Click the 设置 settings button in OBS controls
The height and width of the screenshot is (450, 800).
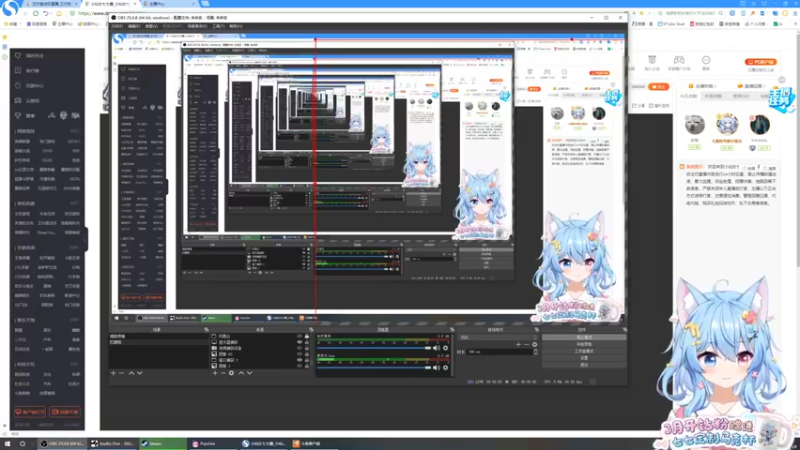(x=584, y=358)
